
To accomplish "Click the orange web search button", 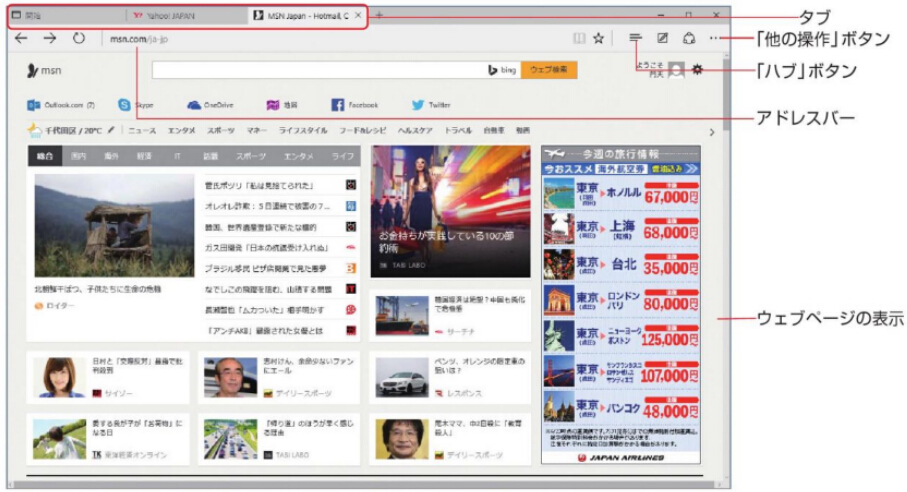I will coord(549,70).
